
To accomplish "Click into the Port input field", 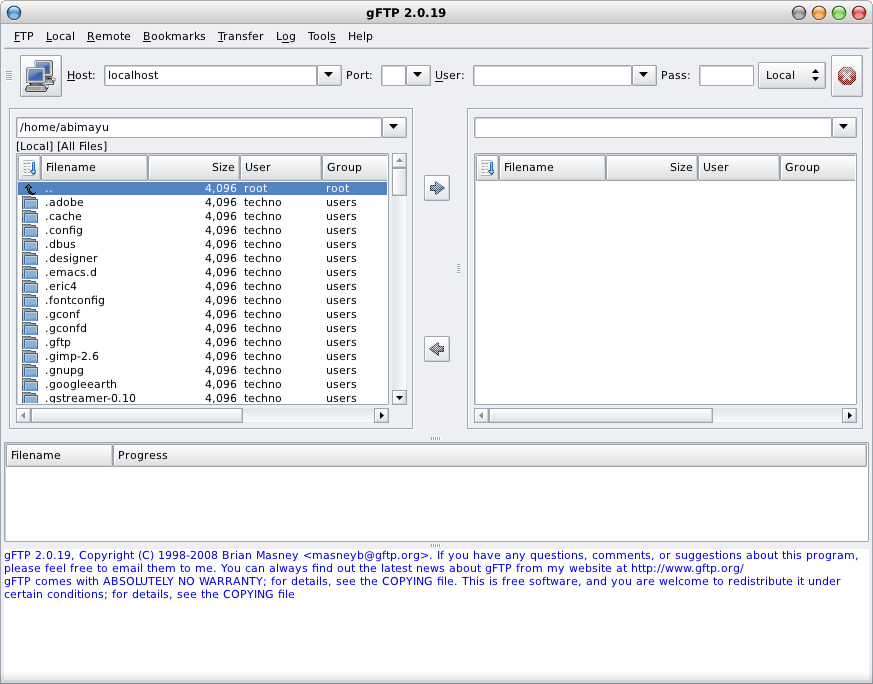I will pyautogui.click(x=394, y=76).
